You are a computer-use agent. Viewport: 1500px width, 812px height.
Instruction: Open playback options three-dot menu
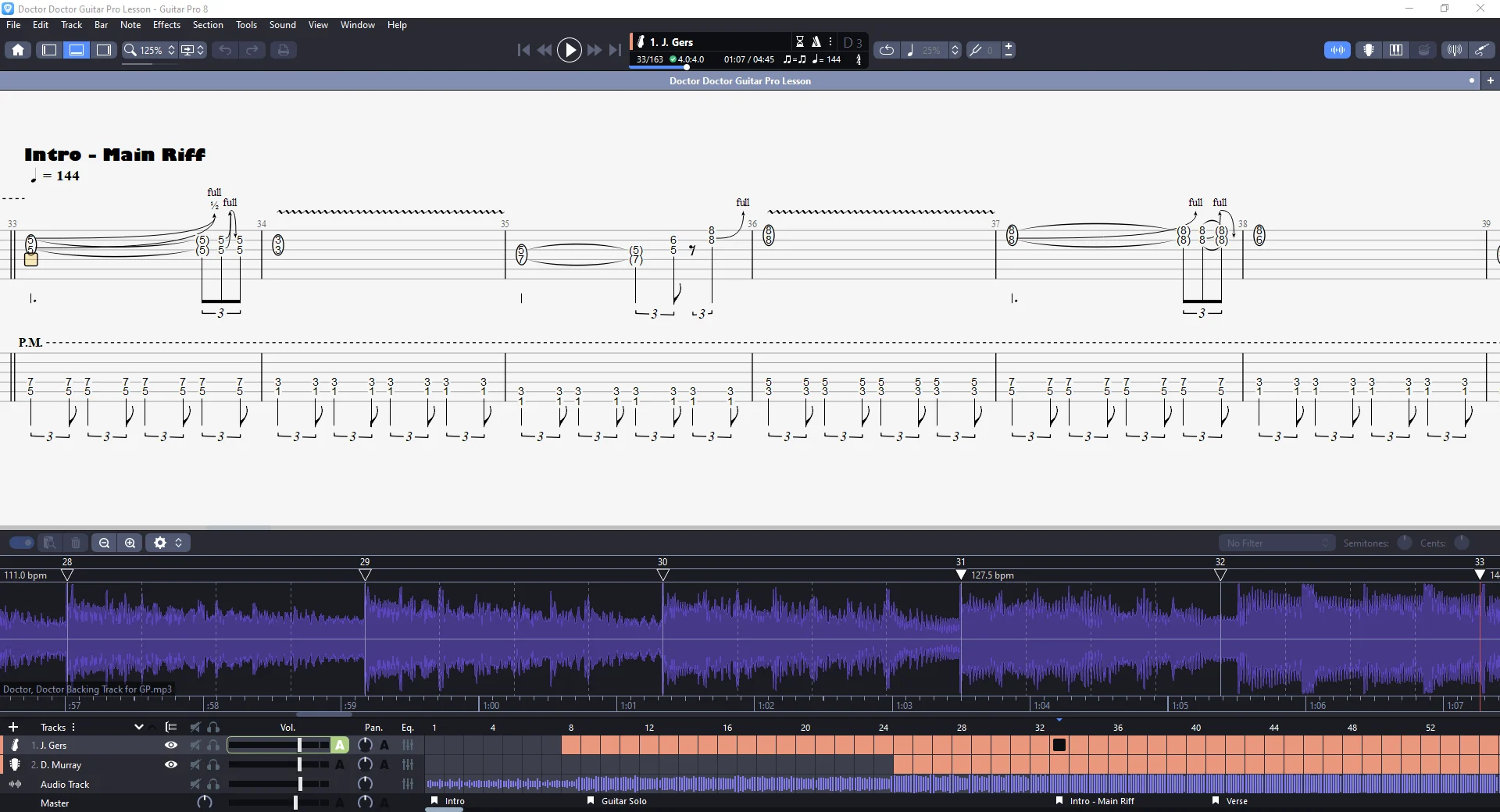pos(830,42)
